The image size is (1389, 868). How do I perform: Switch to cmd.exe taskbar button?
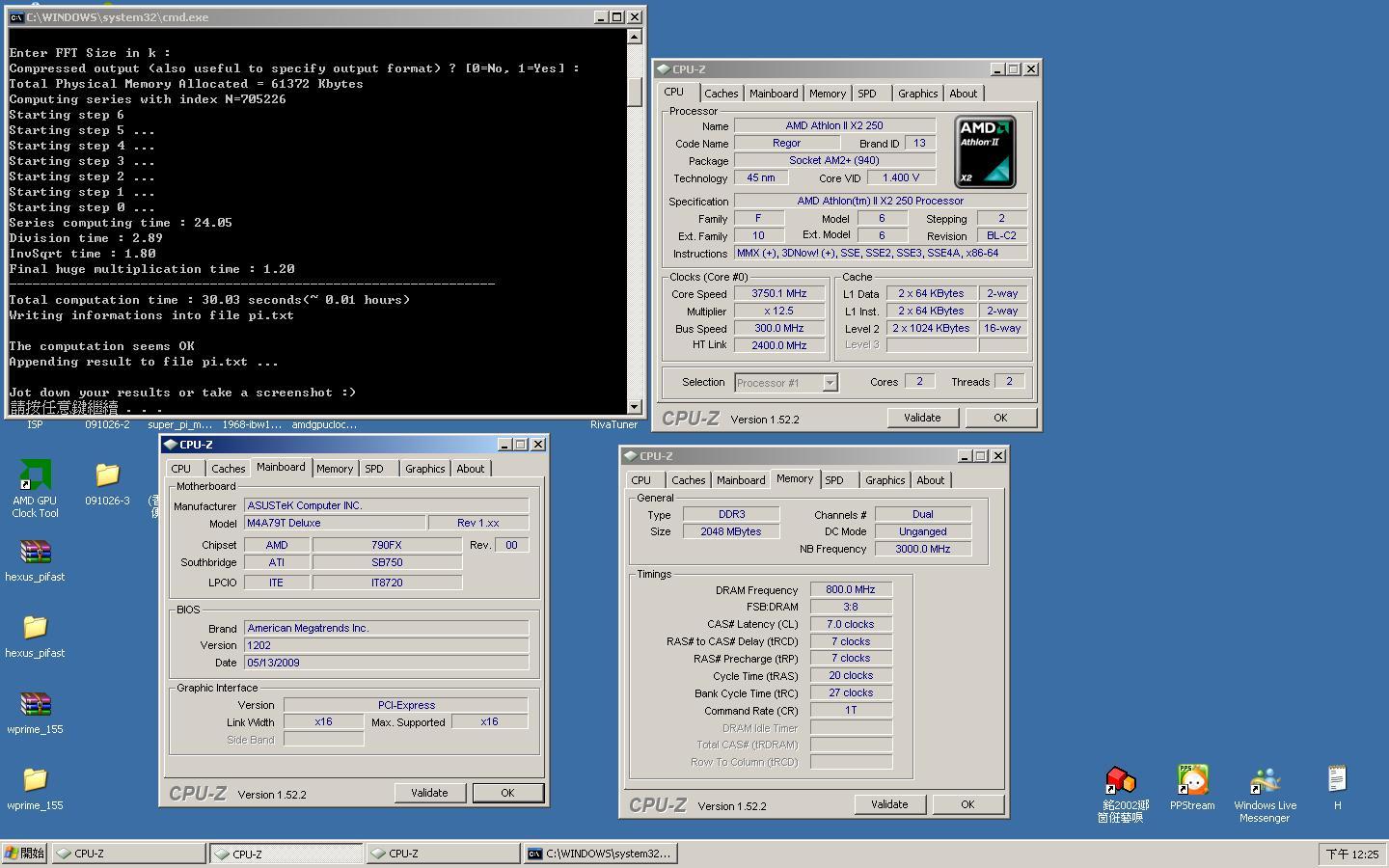point(600,854)
